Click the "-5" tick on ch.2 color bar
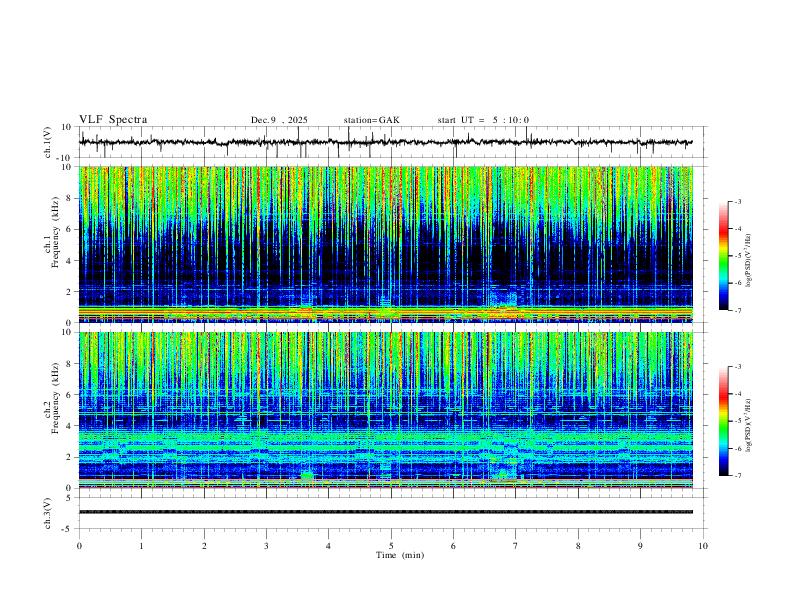Viewport: 792px width, 612px height. point(737,421)
